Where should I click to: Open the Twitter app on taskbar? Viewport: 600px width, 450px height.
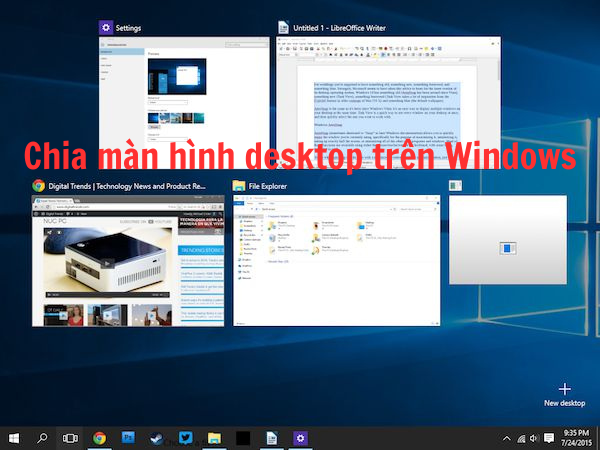pyautogui.click(x=185, y=438)
